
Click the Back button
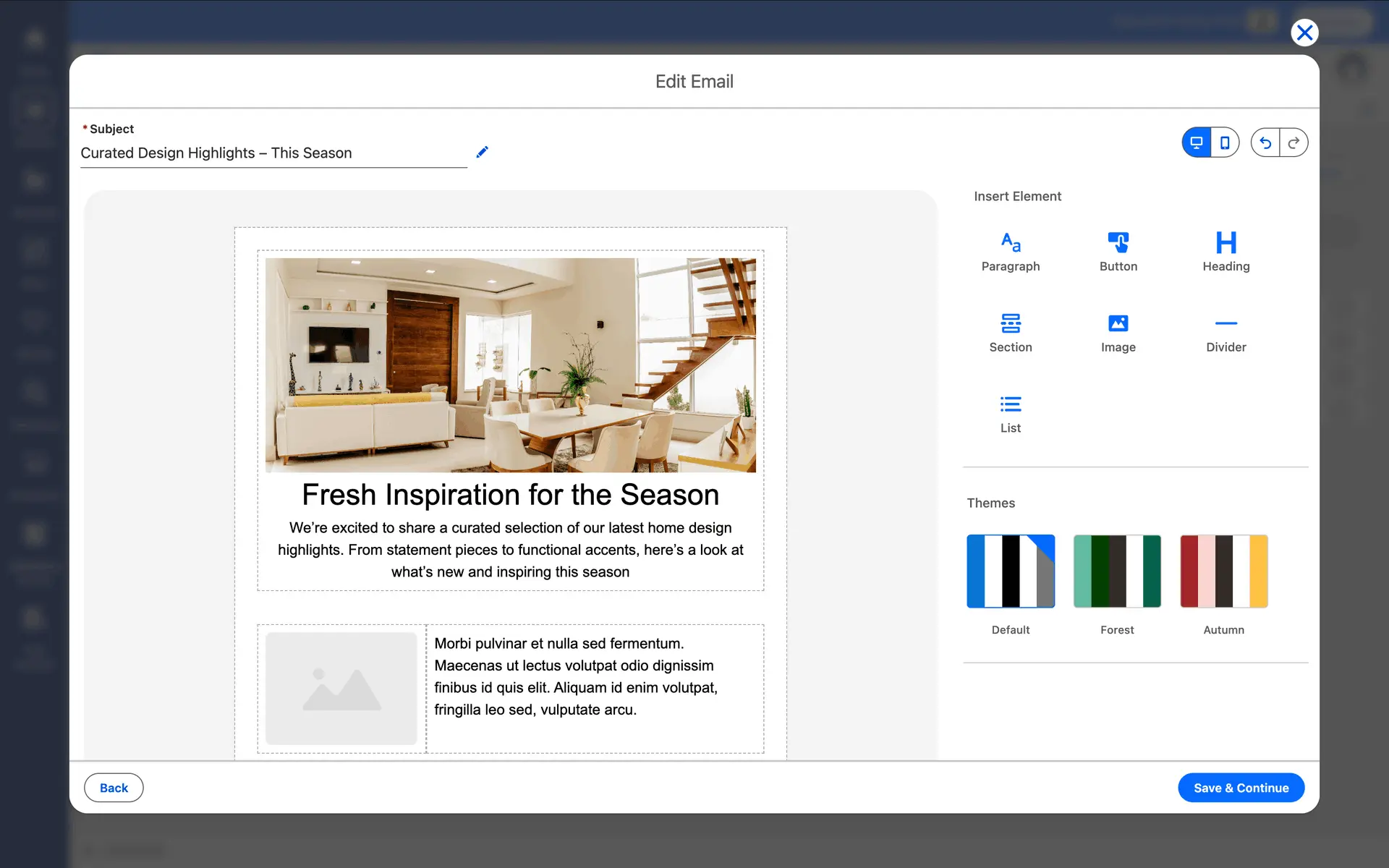tap(114, 788)
